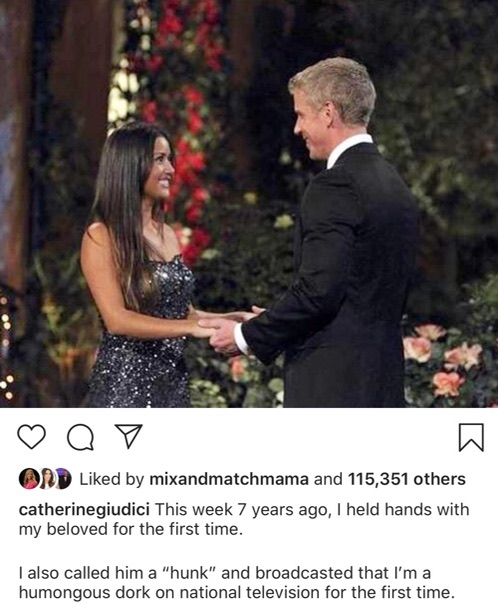
Task: Share the post with paper plane icon
Action: click(129, 436)
